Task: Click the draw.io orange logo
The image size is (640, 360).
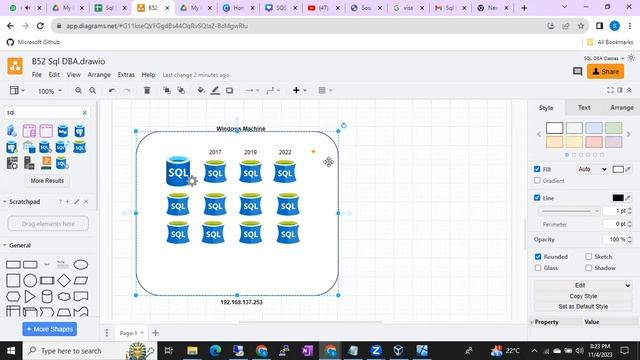Action: (x=15, y=66)
